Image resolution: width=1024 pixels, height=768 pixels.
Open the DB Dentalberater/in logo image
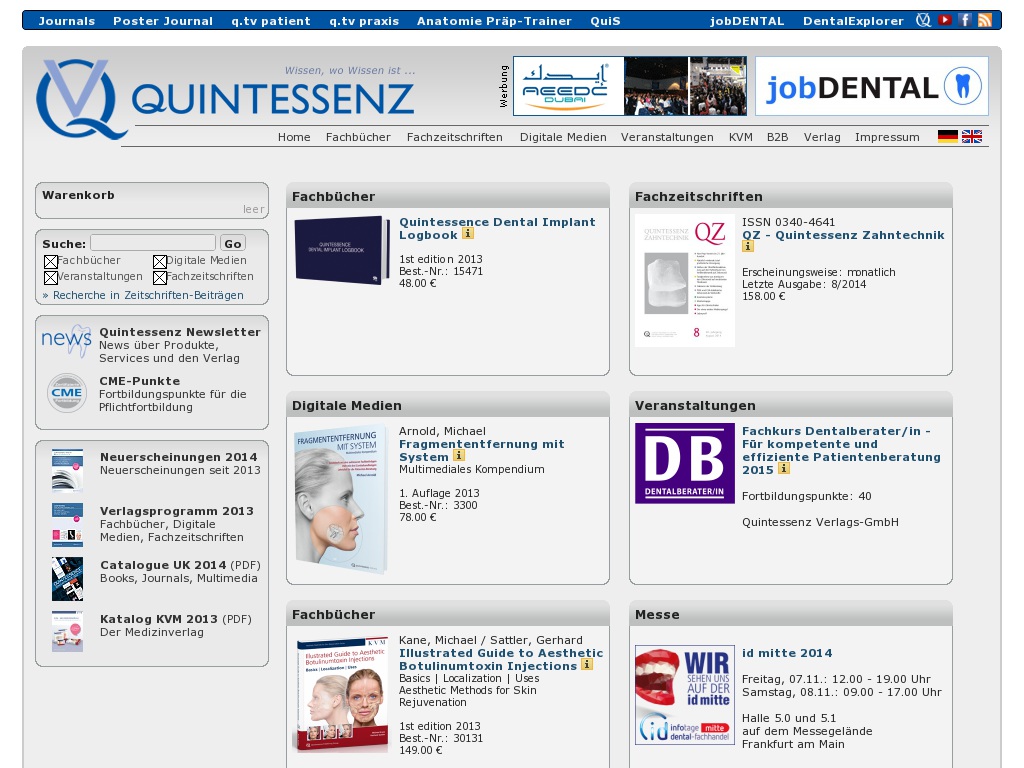pyautogui.click(x=684, y=464)
